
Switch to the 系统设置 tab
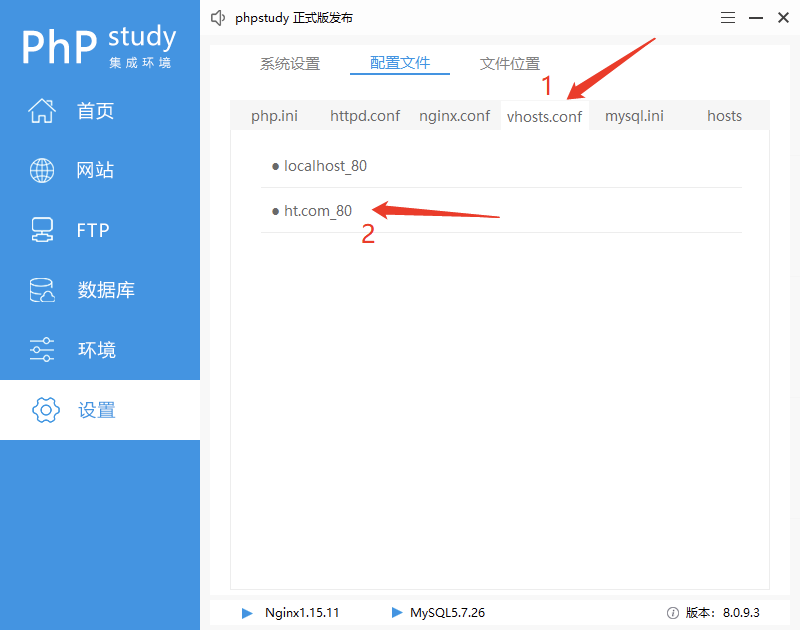pos(290,64)
